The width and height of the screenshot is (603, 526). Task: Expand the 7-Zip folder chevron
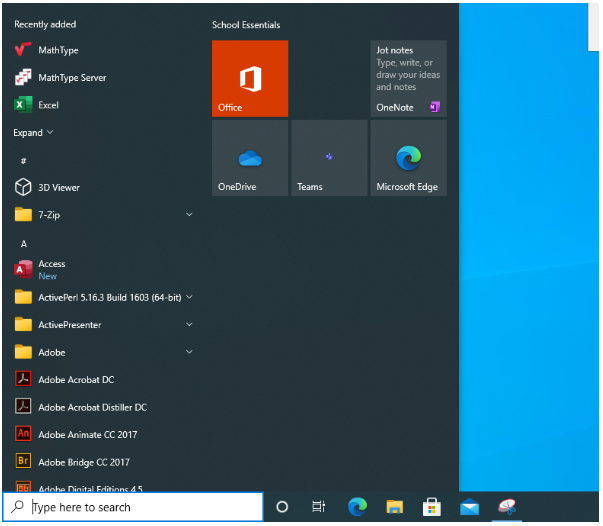tap(189, 215)
